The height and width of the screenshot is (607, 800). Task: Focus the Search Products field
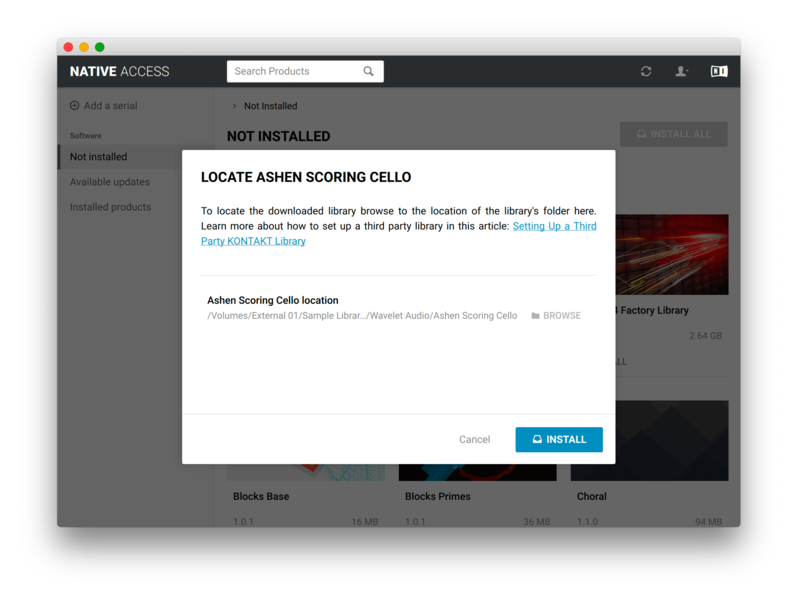pyautogui.click(x=305, y=71)
